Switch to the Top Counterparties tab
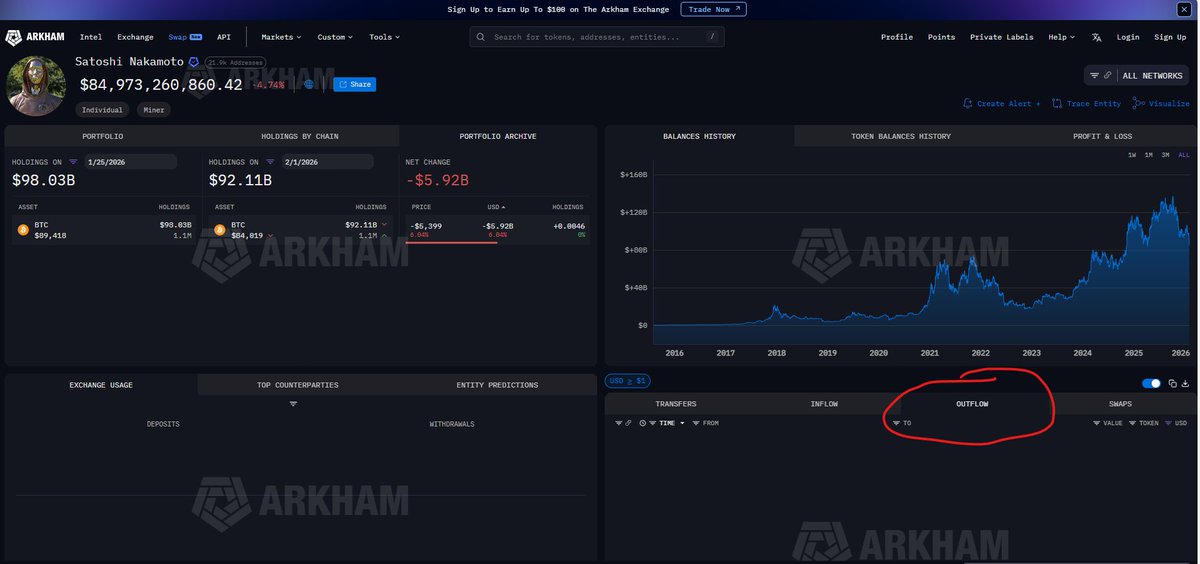 tap(297, 385)
